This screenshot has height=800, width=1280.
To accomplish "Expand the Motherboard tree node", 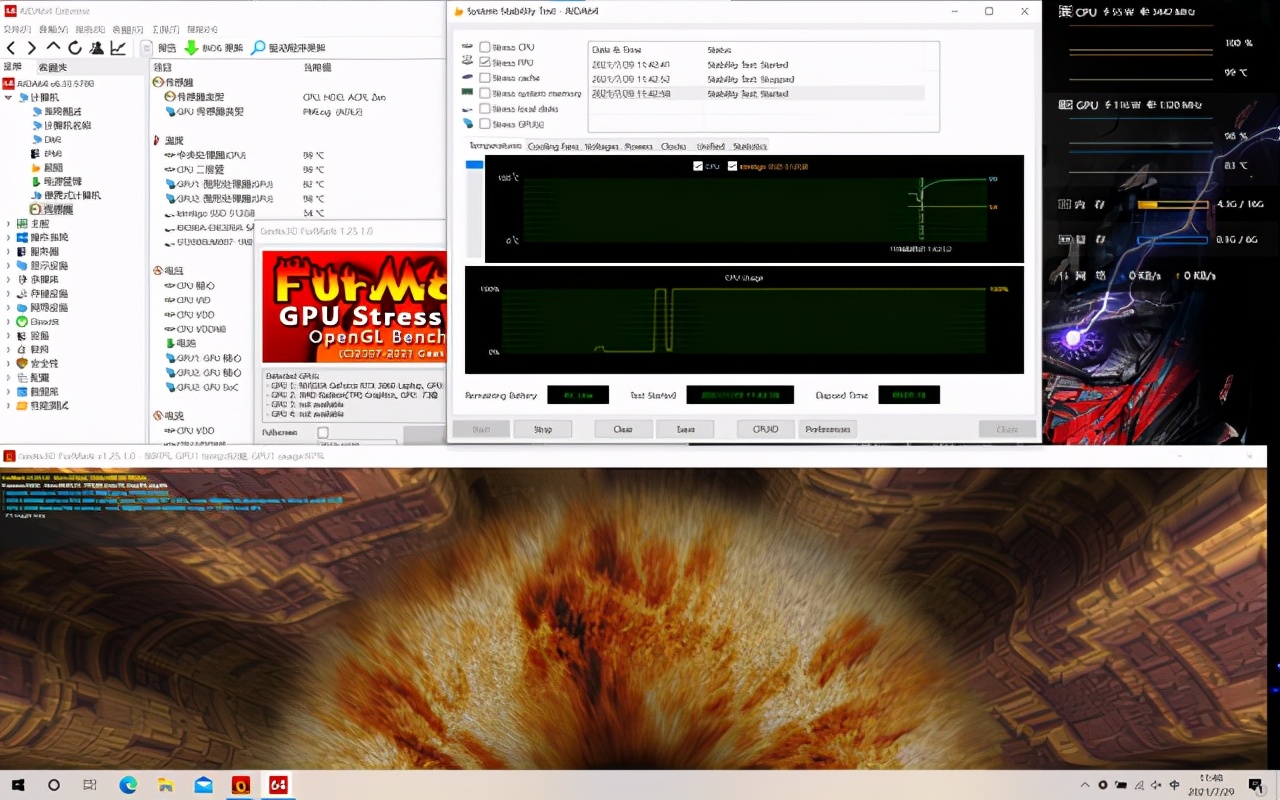I will 9,224.
